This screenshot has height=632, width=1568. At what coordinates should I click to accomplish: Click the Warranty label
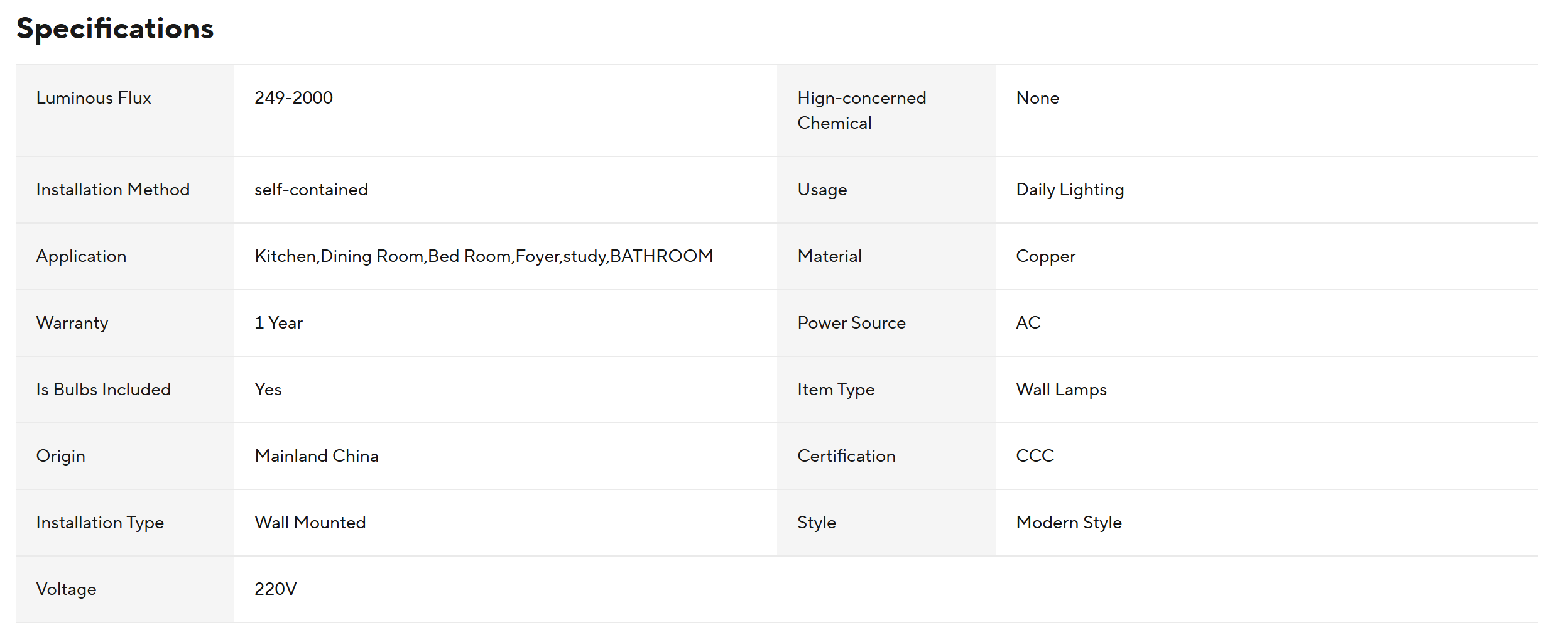coord(72,323)
